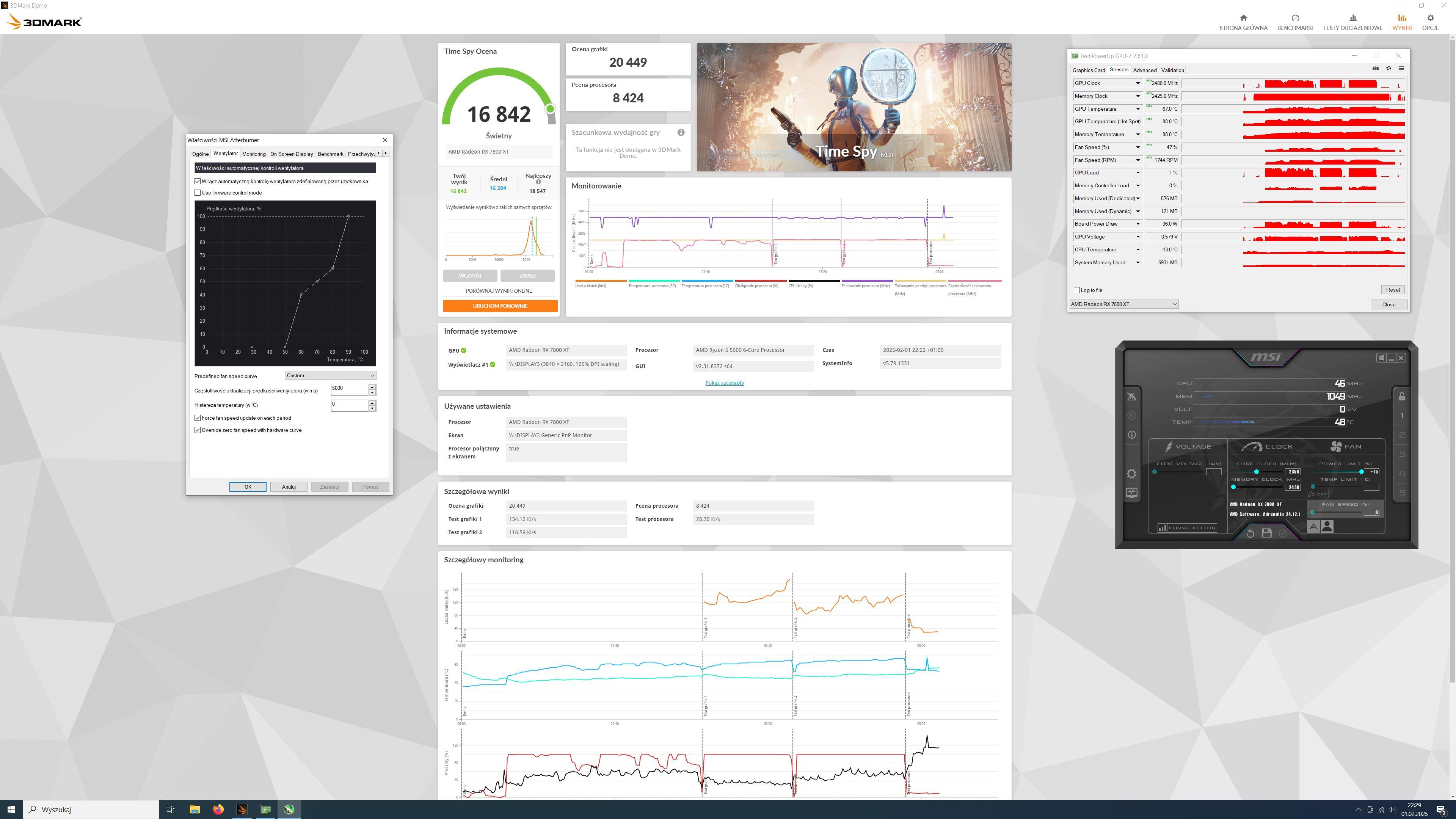Open BENCHMARKI section in 3DMark
The image size is (1456, 819).
tap(1295, 22)
